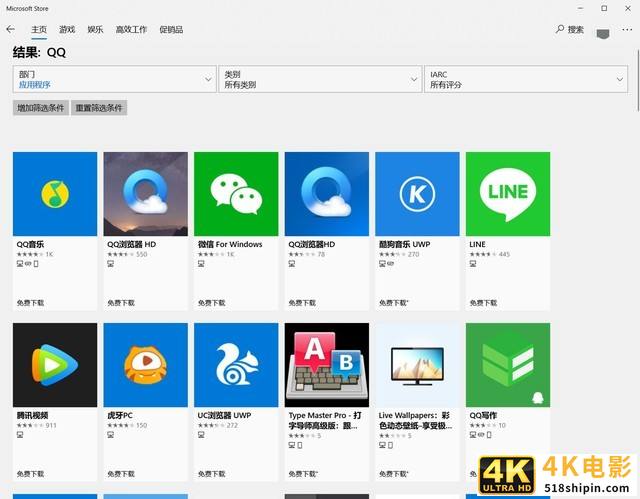Click the star rating under QQ浏览器 HD
This screenshot has width=640, height=499.
[x=120, y=254]
